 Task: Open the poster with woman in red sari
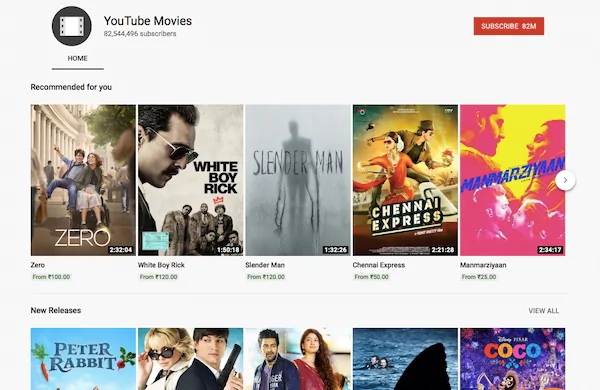click(298, 359)
